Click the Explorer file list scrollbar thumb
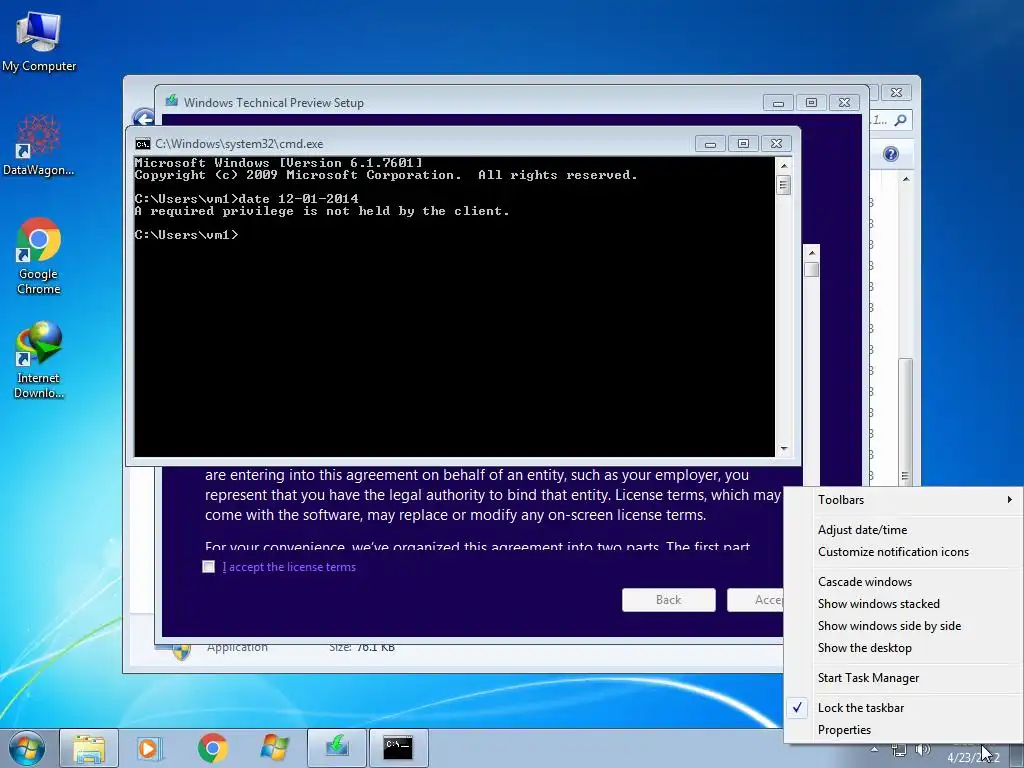 pyautogui.click(x=905, y=421)
